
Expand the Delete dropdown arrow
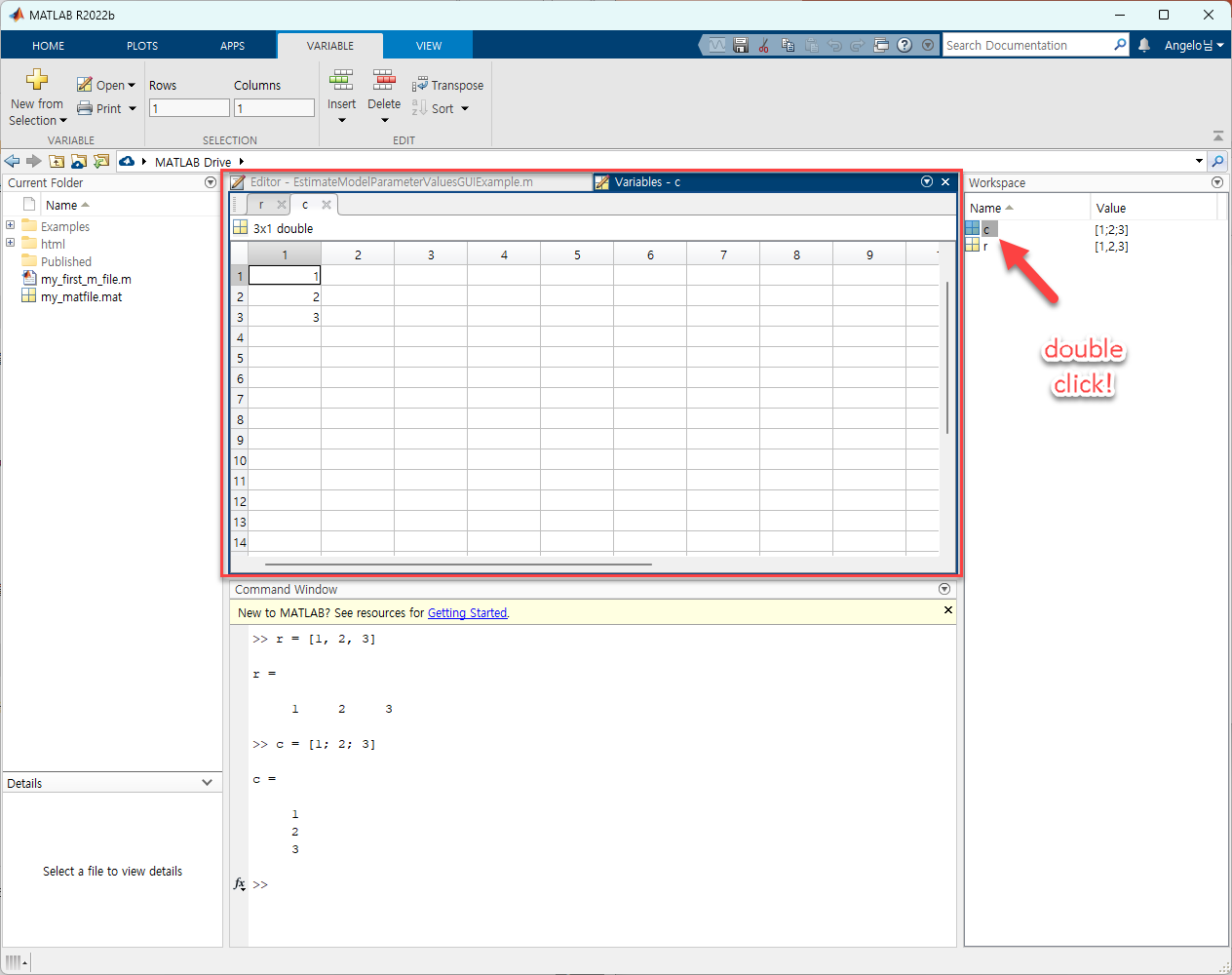tap(384, 121)
